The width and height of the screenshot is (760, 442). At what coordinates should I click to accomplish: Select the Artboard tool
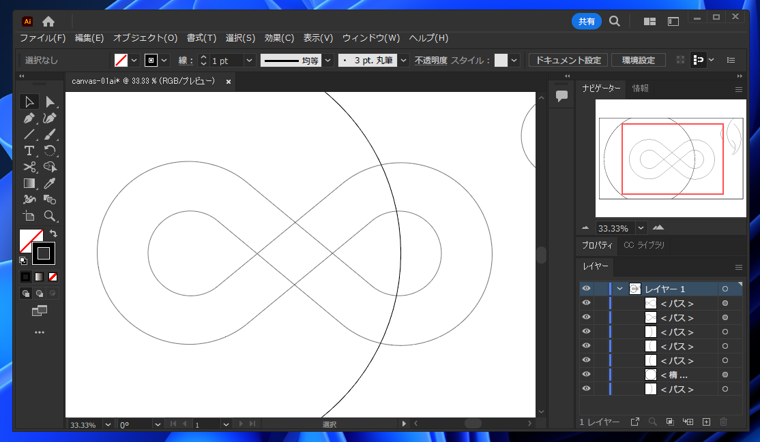click(29, 216)
